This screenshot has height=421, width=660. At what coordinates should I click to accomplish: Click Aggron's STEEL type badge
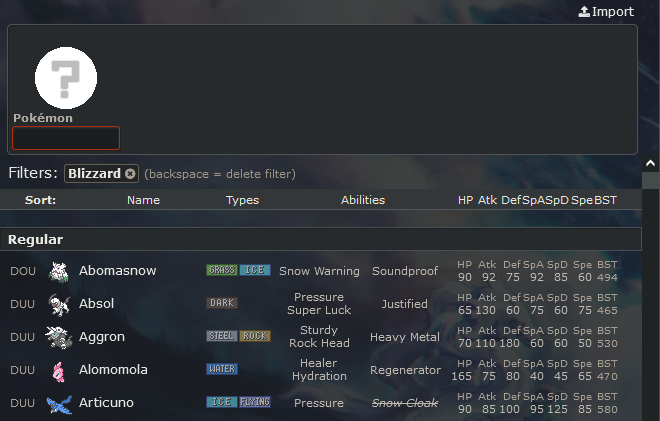coord(222,336)
